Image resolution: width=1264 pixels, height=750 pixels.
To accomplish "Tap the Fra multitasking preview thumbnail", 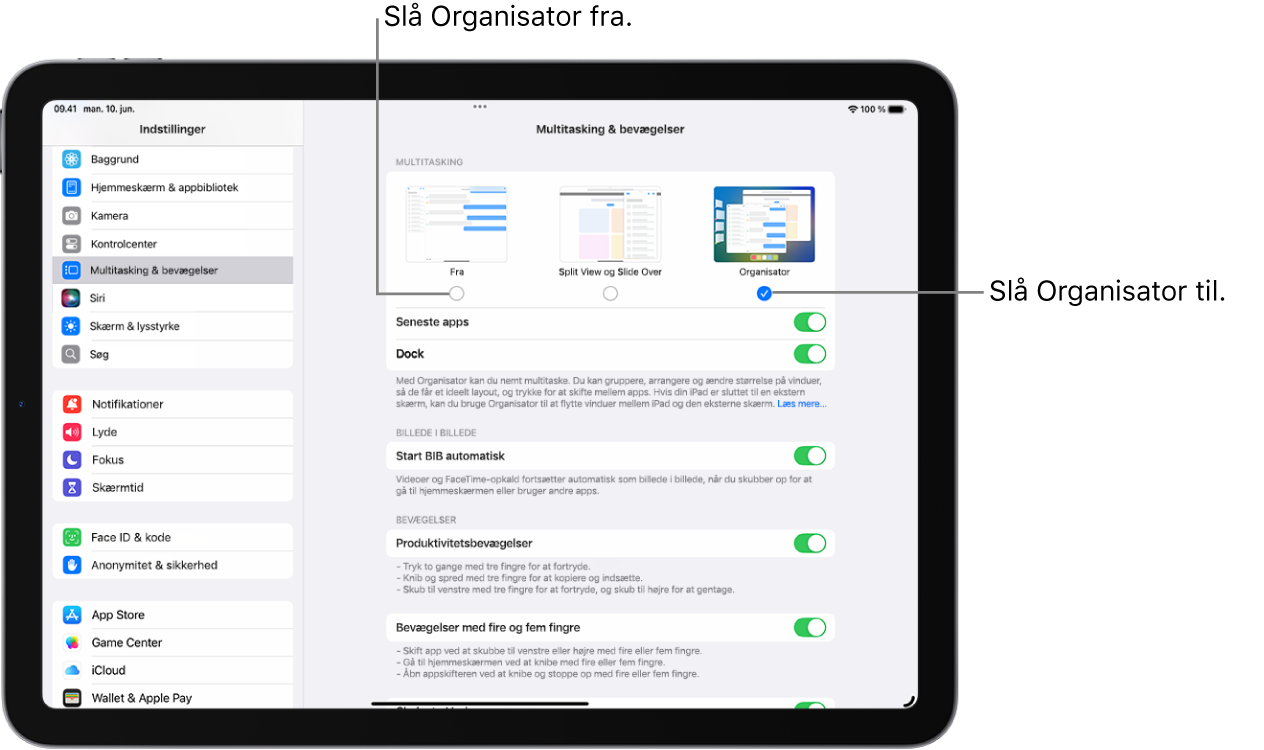I will [457, 224].
